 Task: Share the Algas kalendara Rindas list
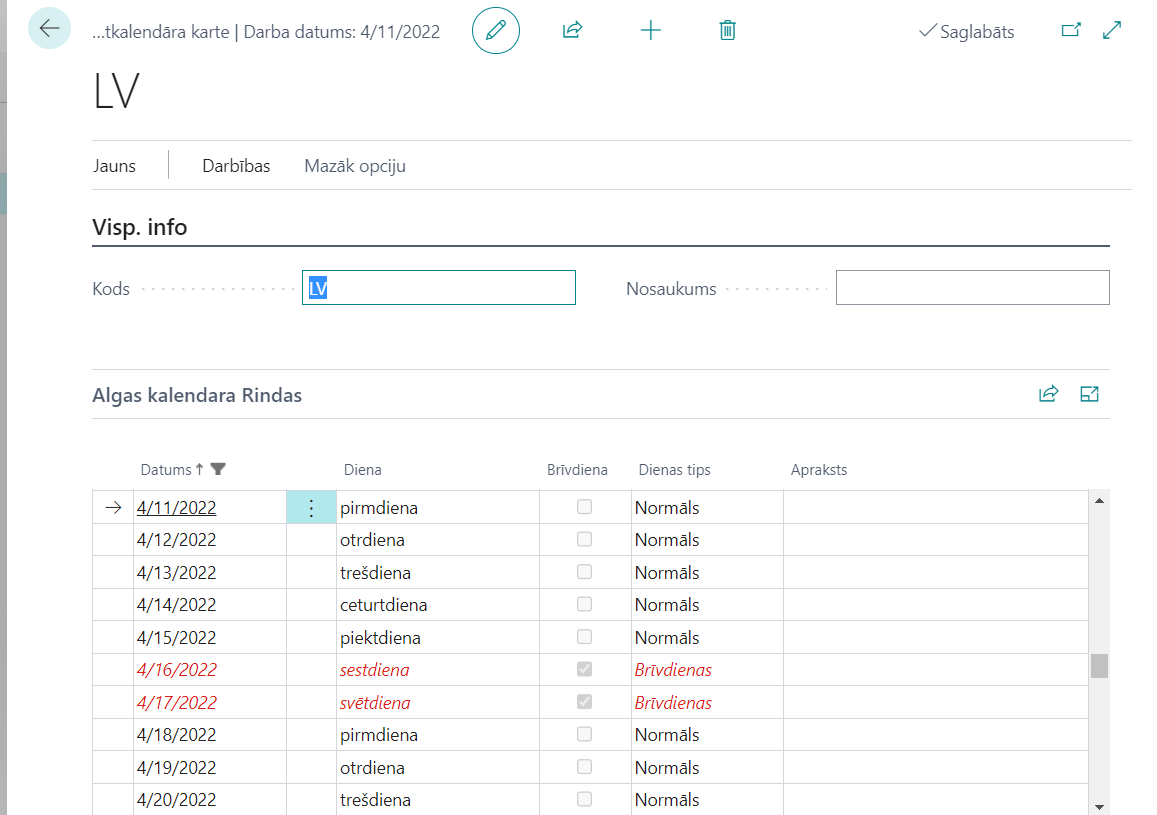(x=1048, y=394)
